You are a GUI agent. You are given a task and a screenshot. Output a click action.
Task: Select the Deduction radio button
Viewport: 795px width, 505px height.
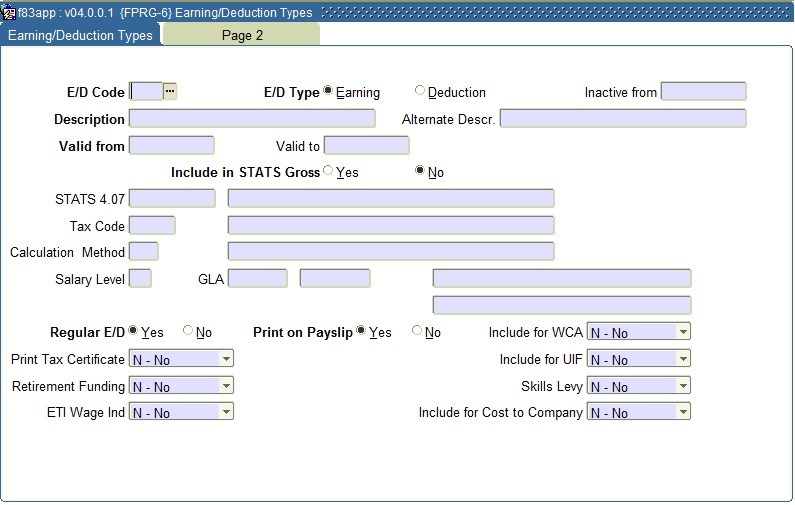(420, 92)
